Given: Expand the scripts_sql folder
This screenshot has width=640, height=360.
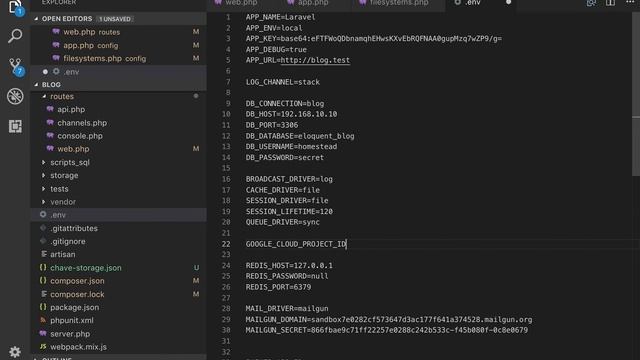Looking at the screenshot, I should pyautogui.click(x=44, y=162).
